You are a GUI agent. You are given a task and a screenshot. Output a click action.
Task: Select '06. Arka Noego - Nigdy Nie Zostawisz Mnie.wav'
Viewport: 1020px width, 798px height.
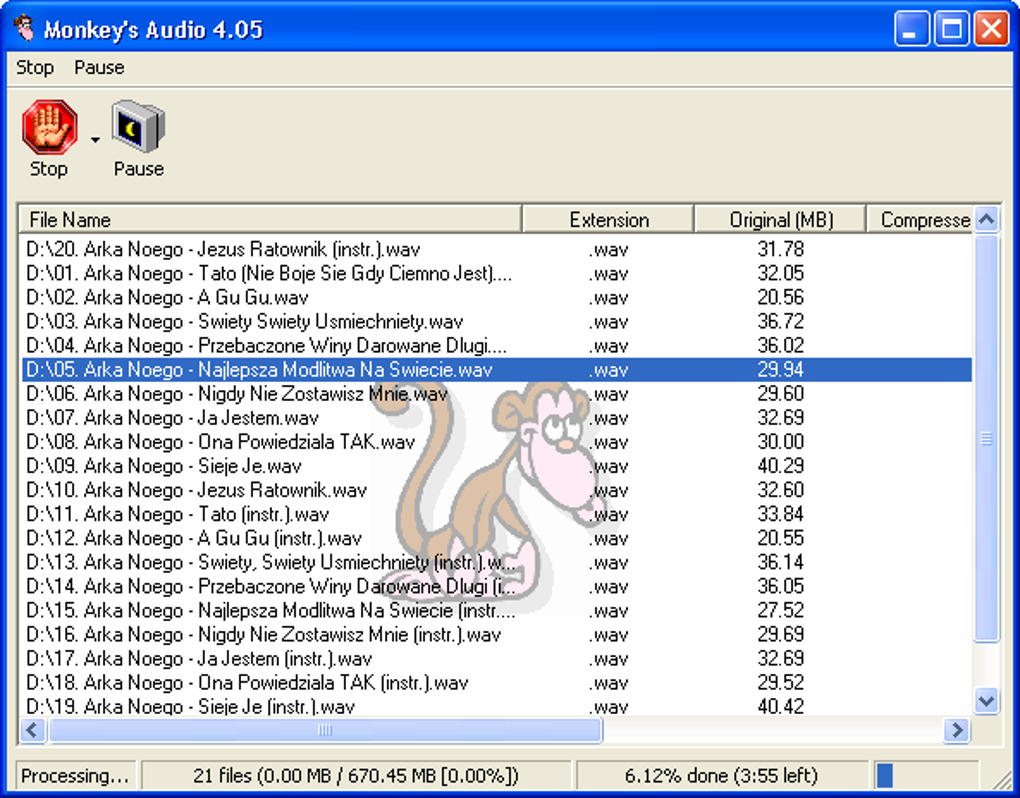497,393
